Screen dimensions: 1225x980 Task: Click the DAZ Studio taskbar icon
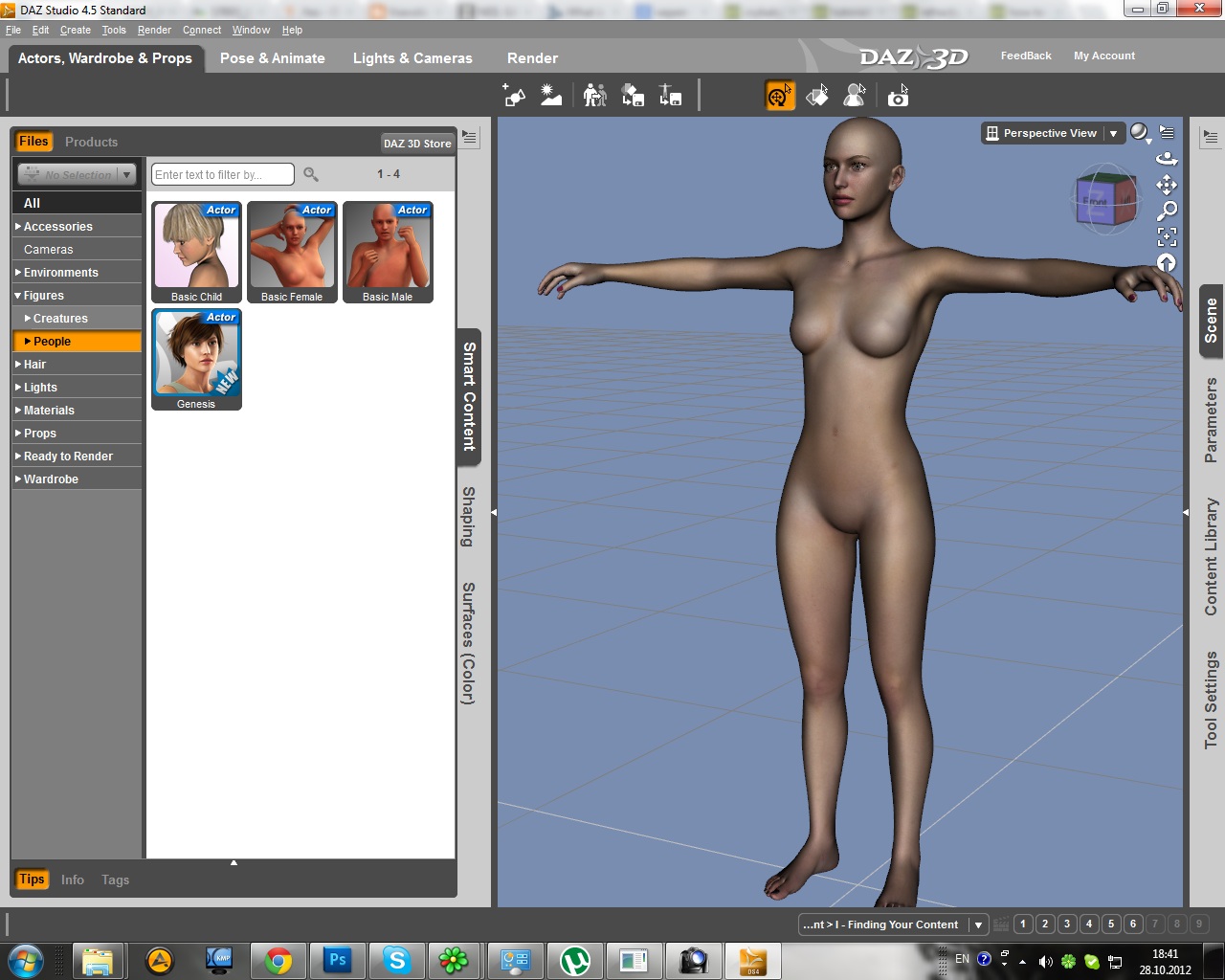pos(753,960)
